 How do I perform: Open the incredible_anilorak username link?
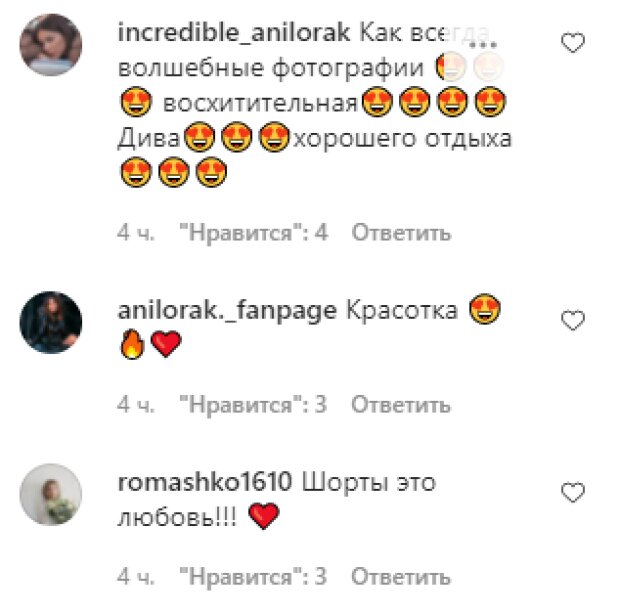click(234, 32)
